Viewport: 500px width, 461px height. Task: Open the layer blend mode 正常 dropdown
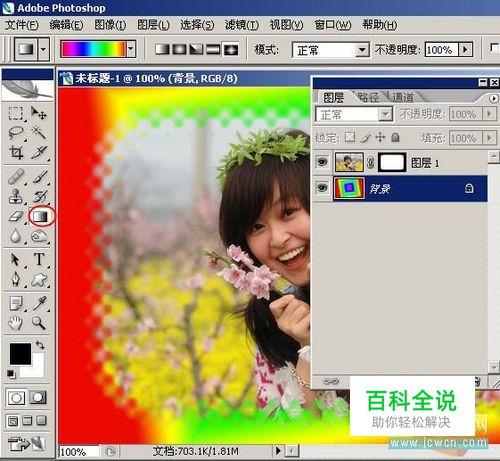[354, 114]
